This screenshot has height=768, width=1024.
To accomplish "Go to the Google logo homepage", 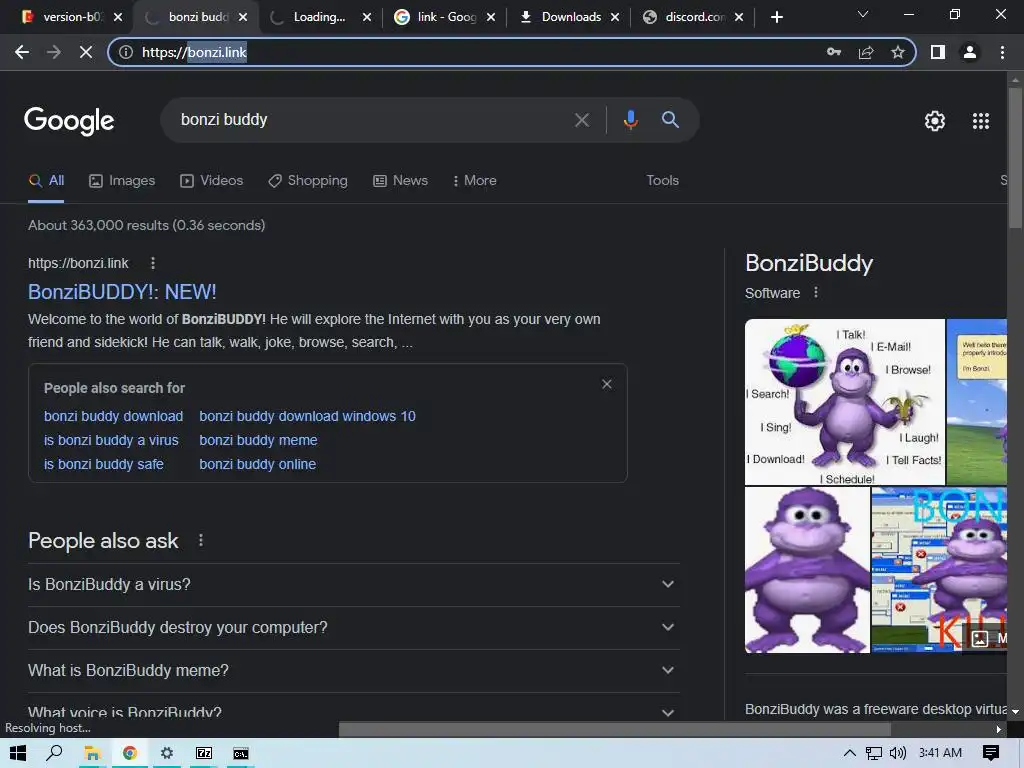I will [x=69, y=121].
